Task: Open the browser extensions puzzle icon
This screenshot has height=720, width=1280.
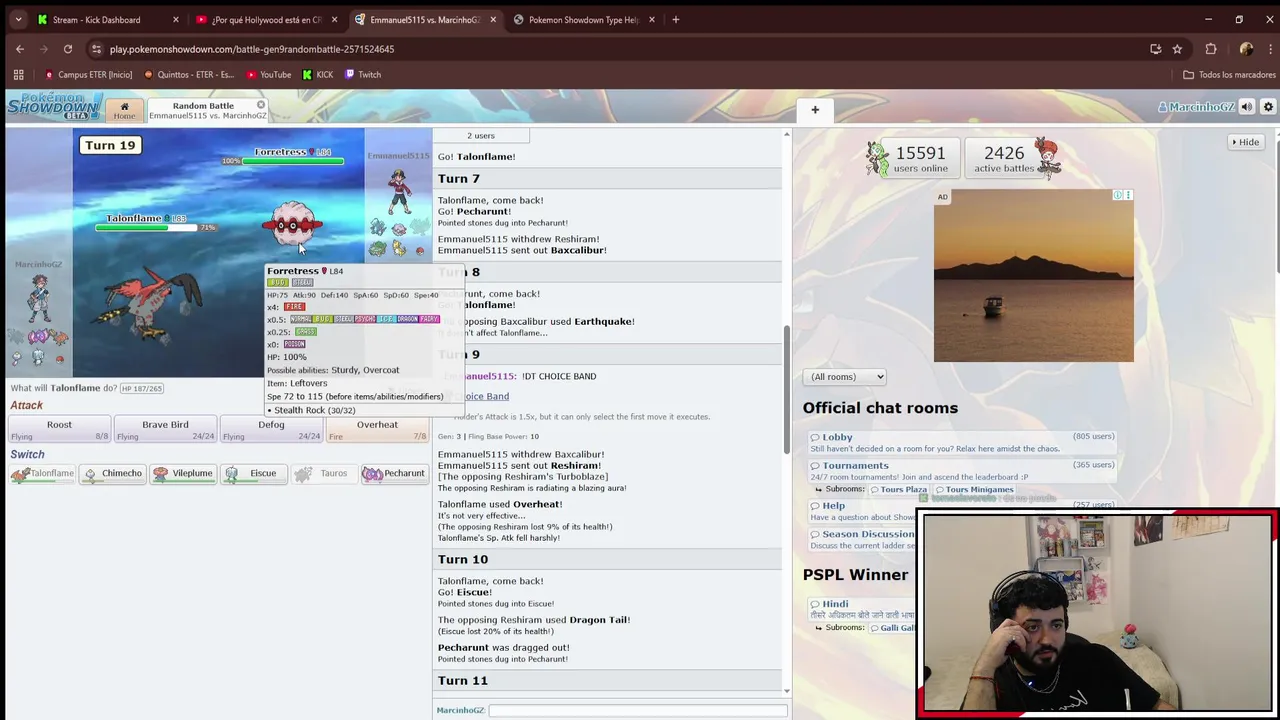Action: 1211,49
